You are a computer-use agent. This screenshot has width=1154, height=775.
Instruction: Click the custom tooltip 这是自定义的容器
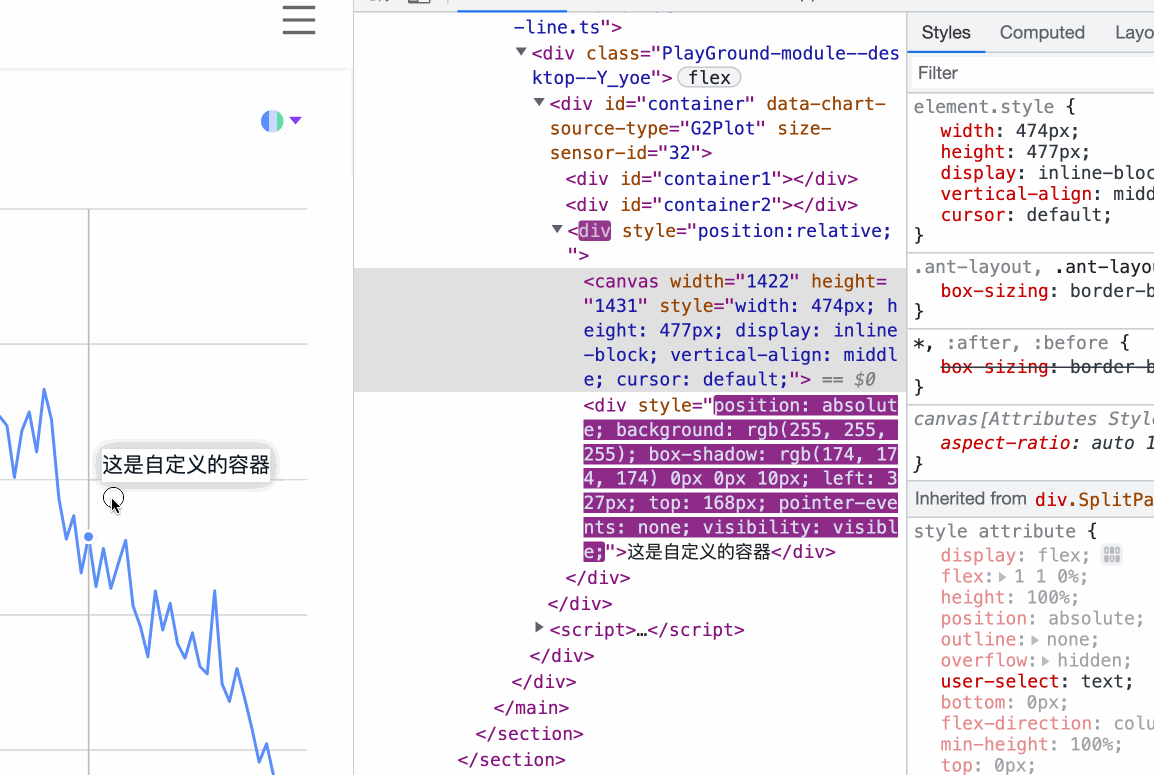[185, 464]
